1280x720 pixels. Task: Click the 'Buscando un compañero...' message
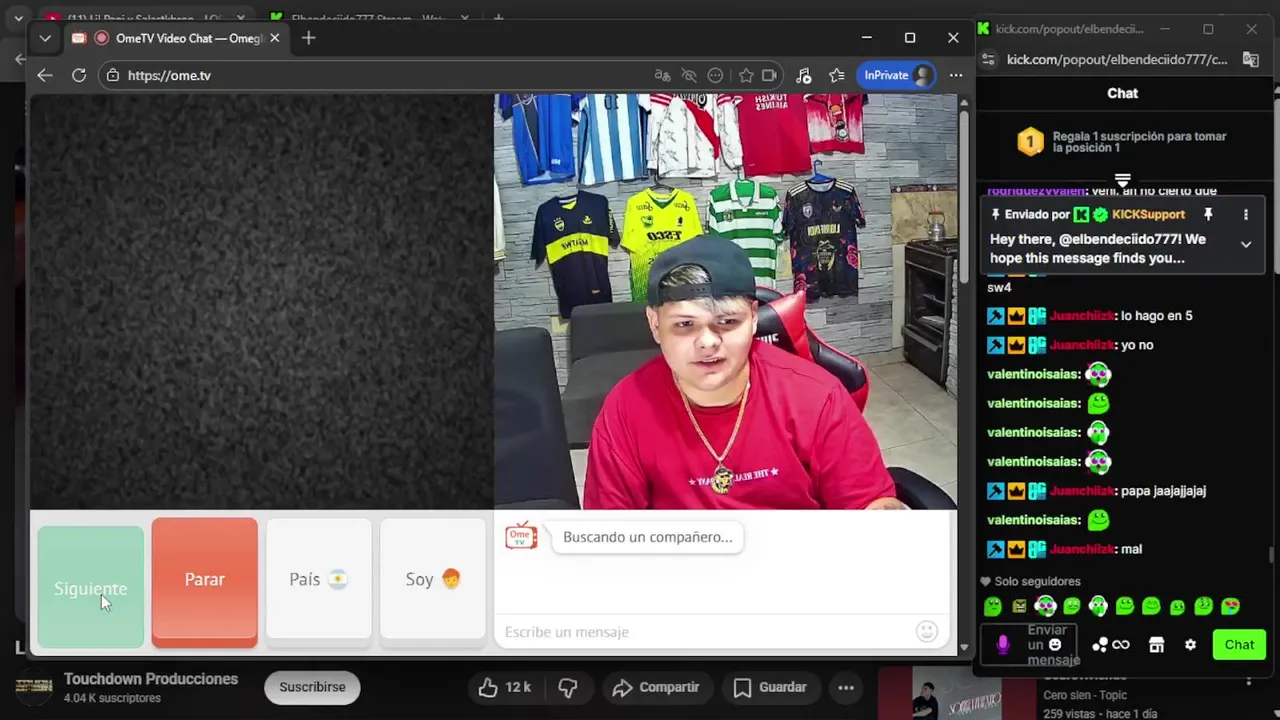click(648, 537)
